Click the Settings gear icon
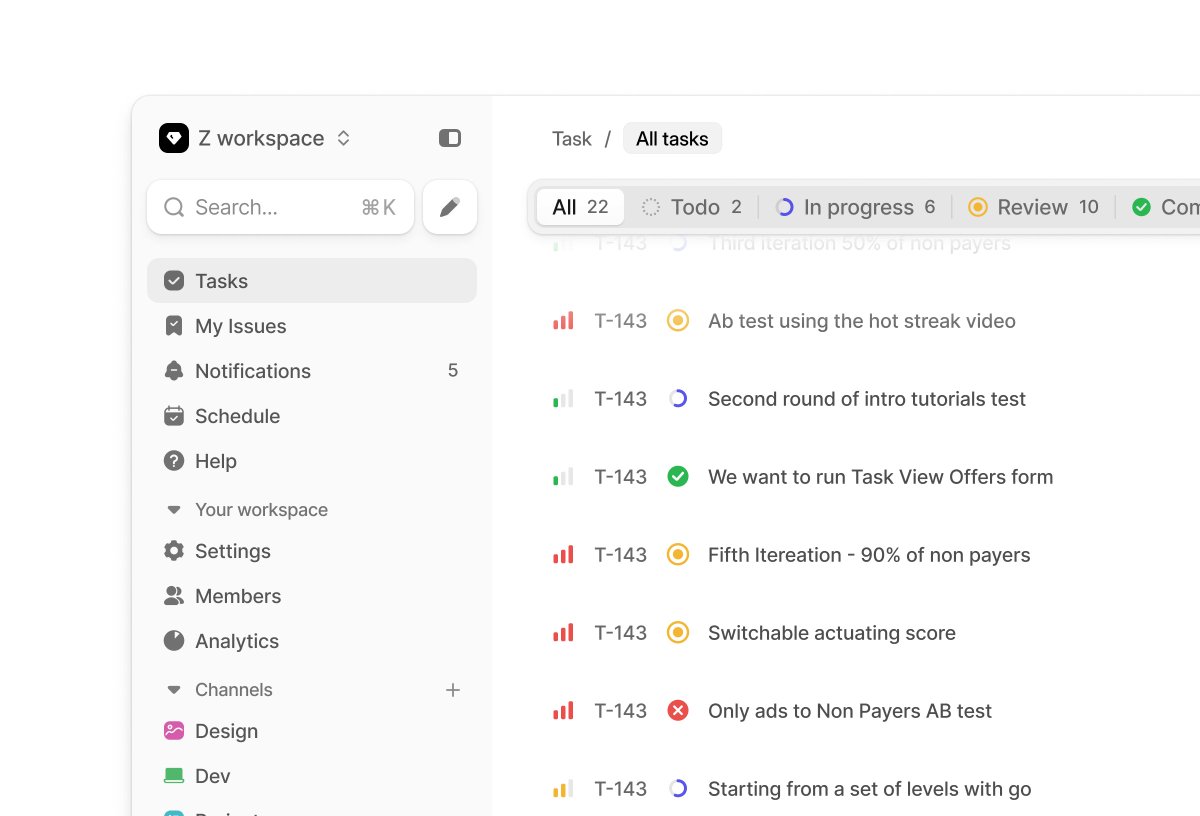 click(174, 551)
